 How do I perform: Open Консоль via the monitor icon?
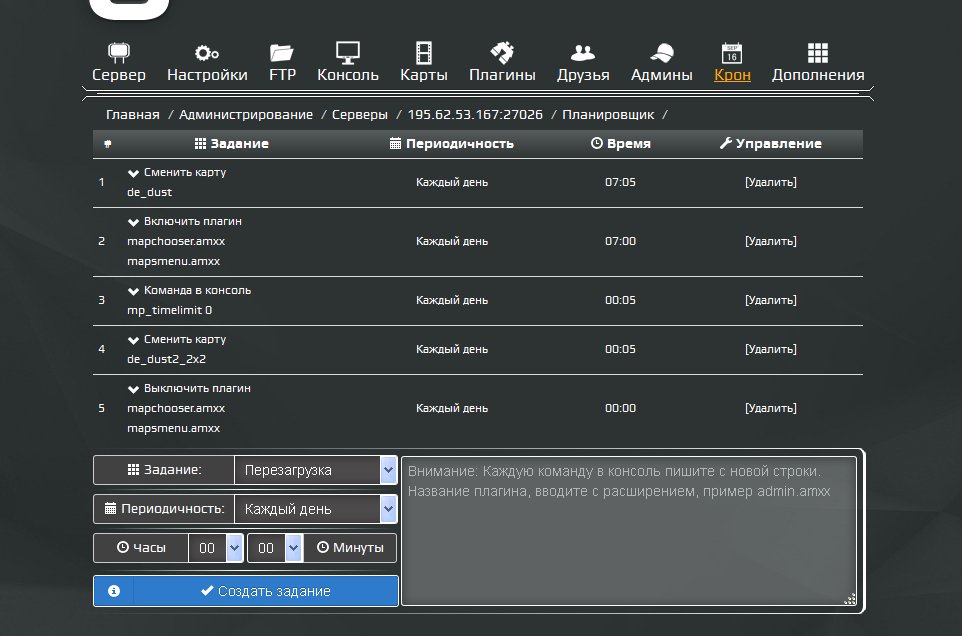point(347,53)
